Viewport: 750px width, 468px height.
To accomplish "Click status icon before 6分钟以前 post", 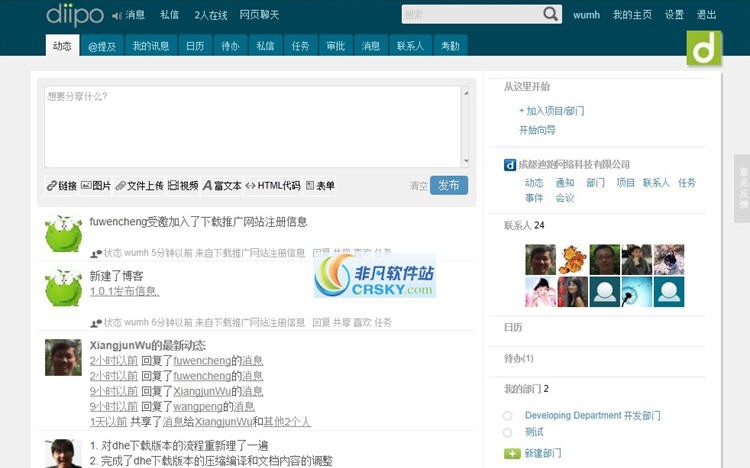I will 96,323.
